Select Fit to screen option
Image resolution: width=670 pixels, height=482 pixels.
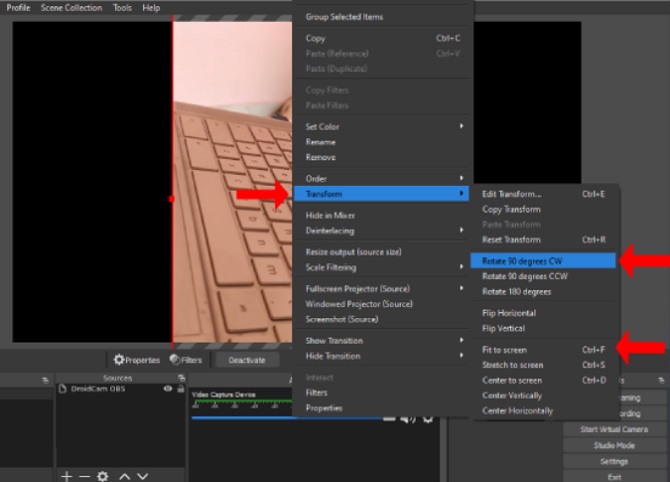(x=543, y=350)
